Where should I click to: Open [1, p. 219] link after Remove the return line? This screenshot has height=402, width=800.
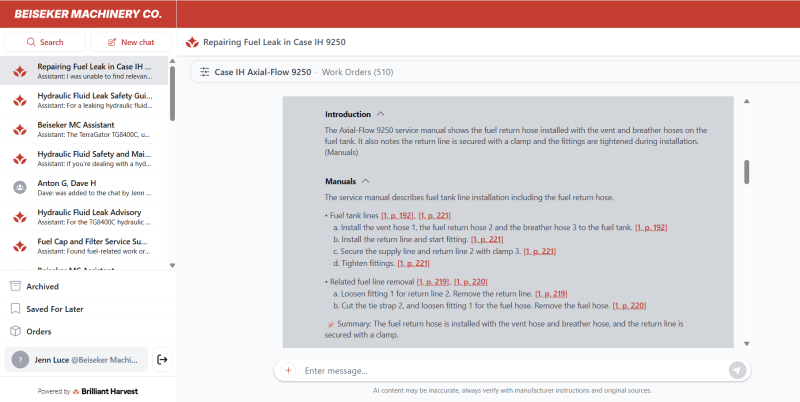click(x=551, y=294)
